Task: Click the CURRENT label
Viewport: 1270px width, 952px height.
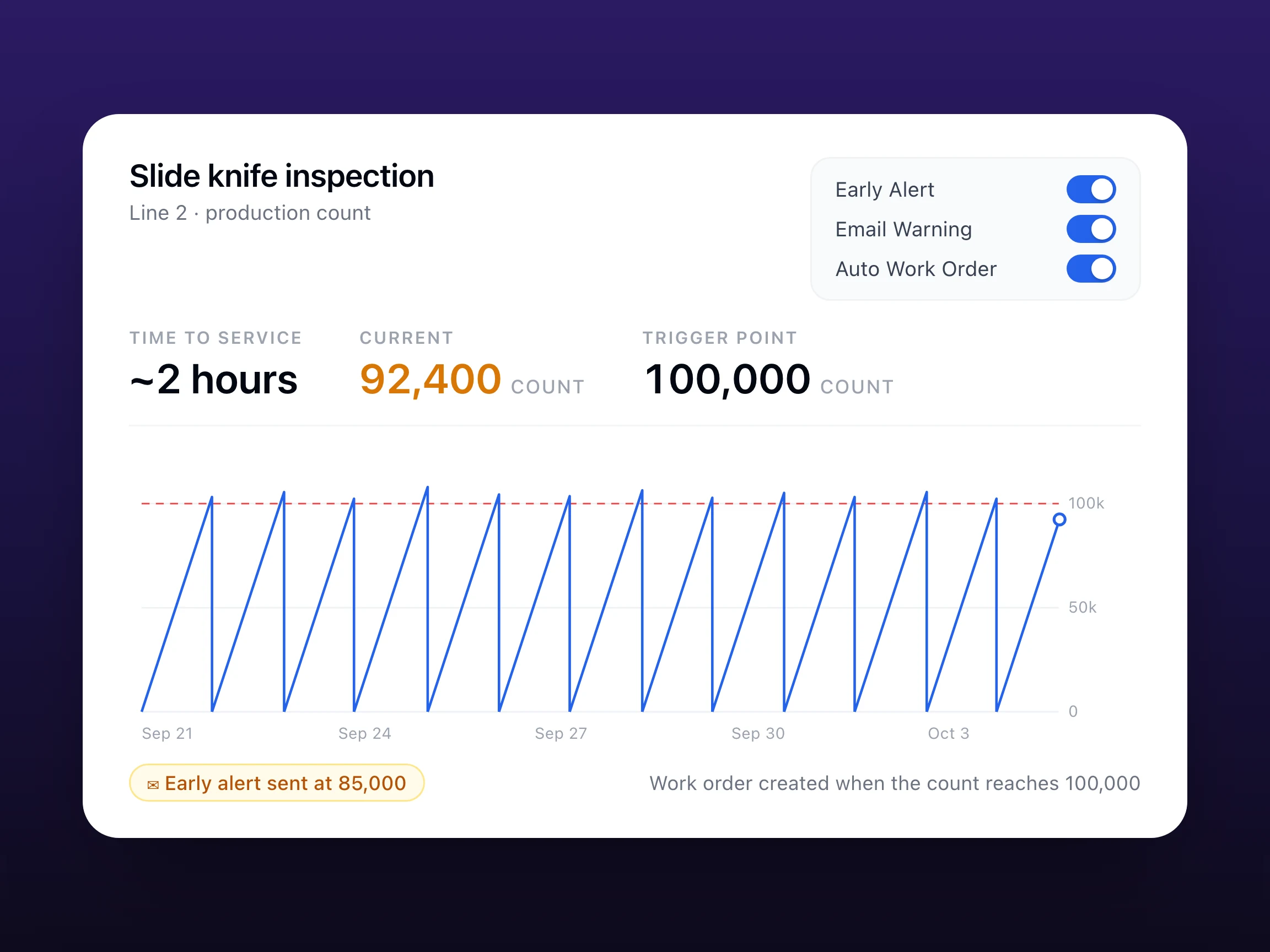Action: click(406, 338)
